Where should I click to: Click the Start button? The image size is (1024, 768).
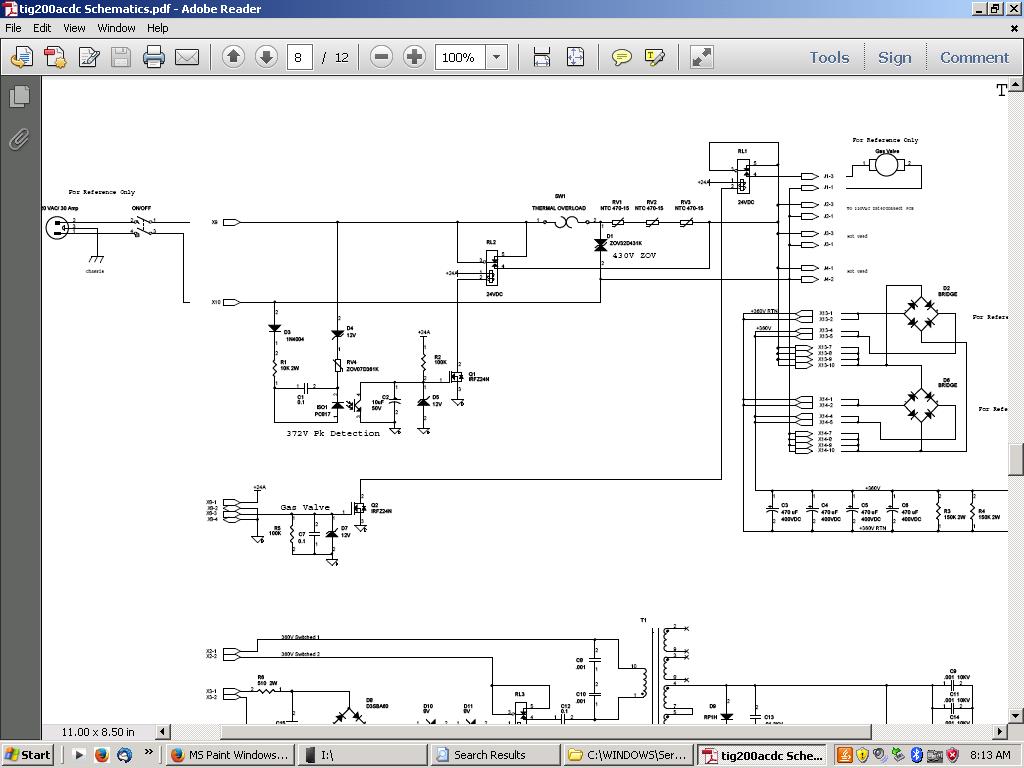click(x=28, y=755)
